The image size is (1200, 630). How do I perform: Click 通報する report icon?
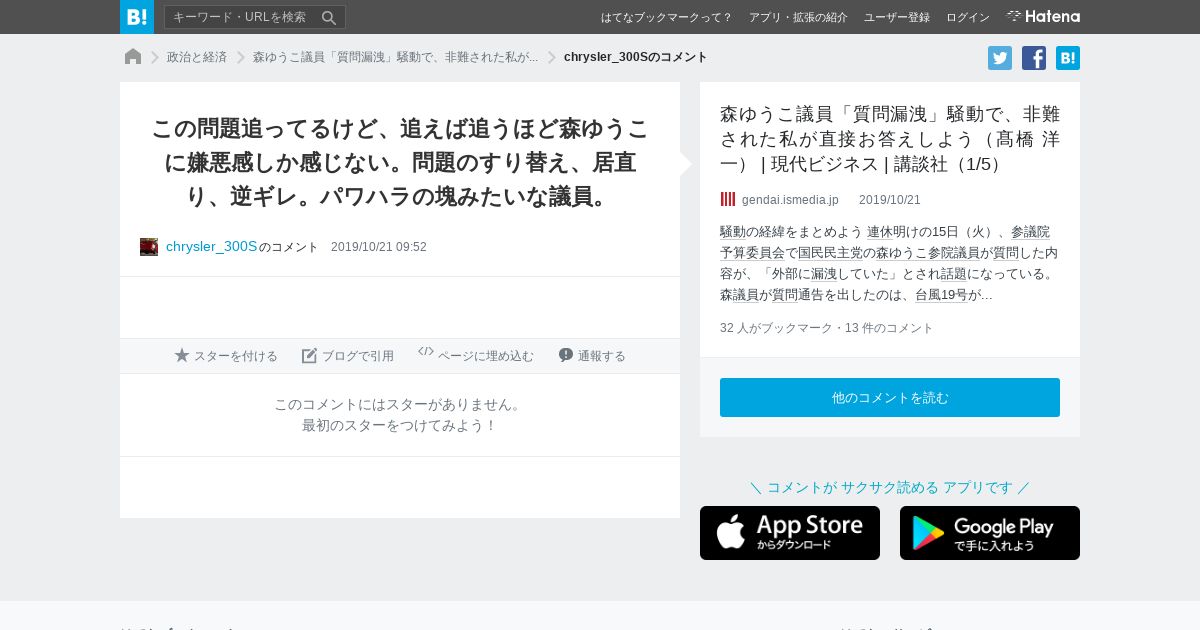click(566, 355)
